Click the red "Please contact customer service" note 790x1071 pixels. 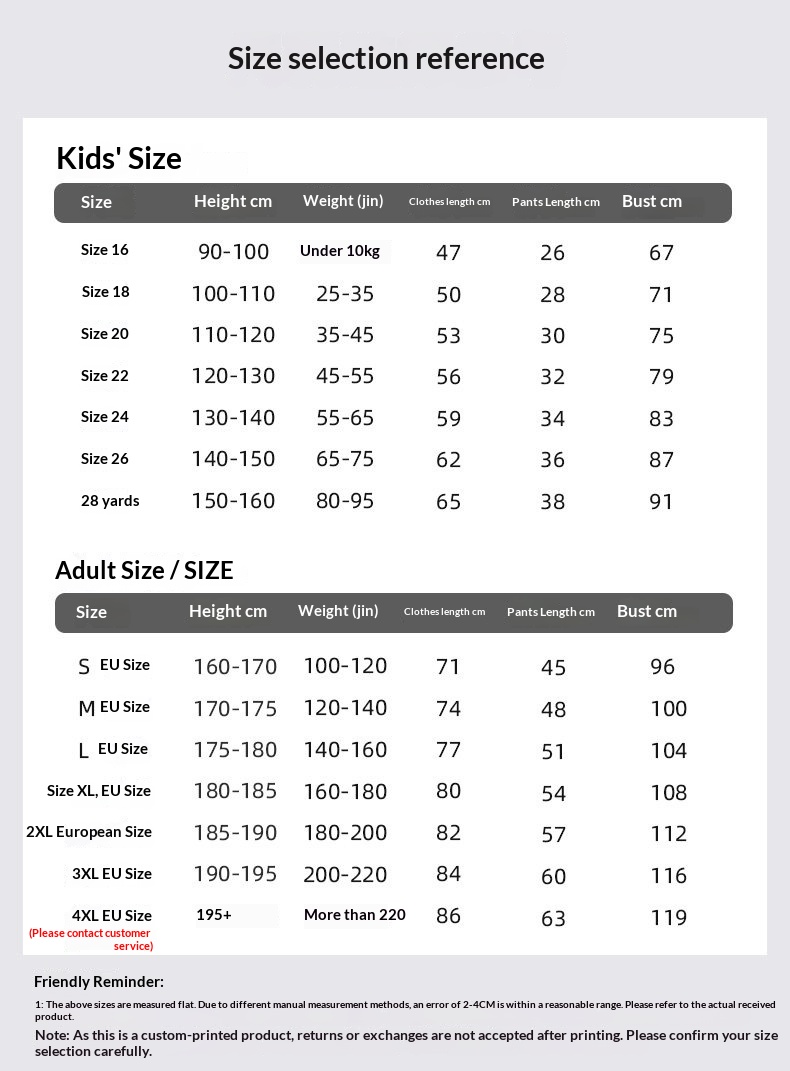click(x=91, y=939)
